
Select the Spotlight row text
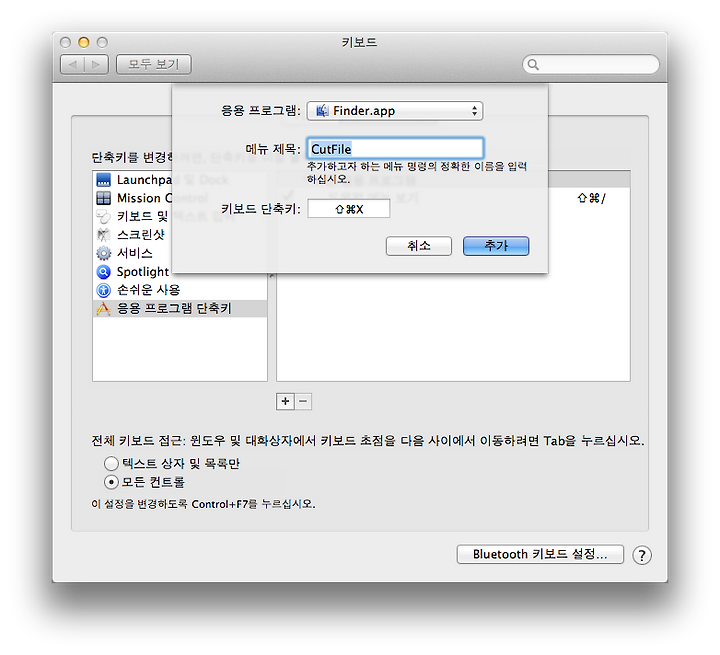[x=143, y=271]
